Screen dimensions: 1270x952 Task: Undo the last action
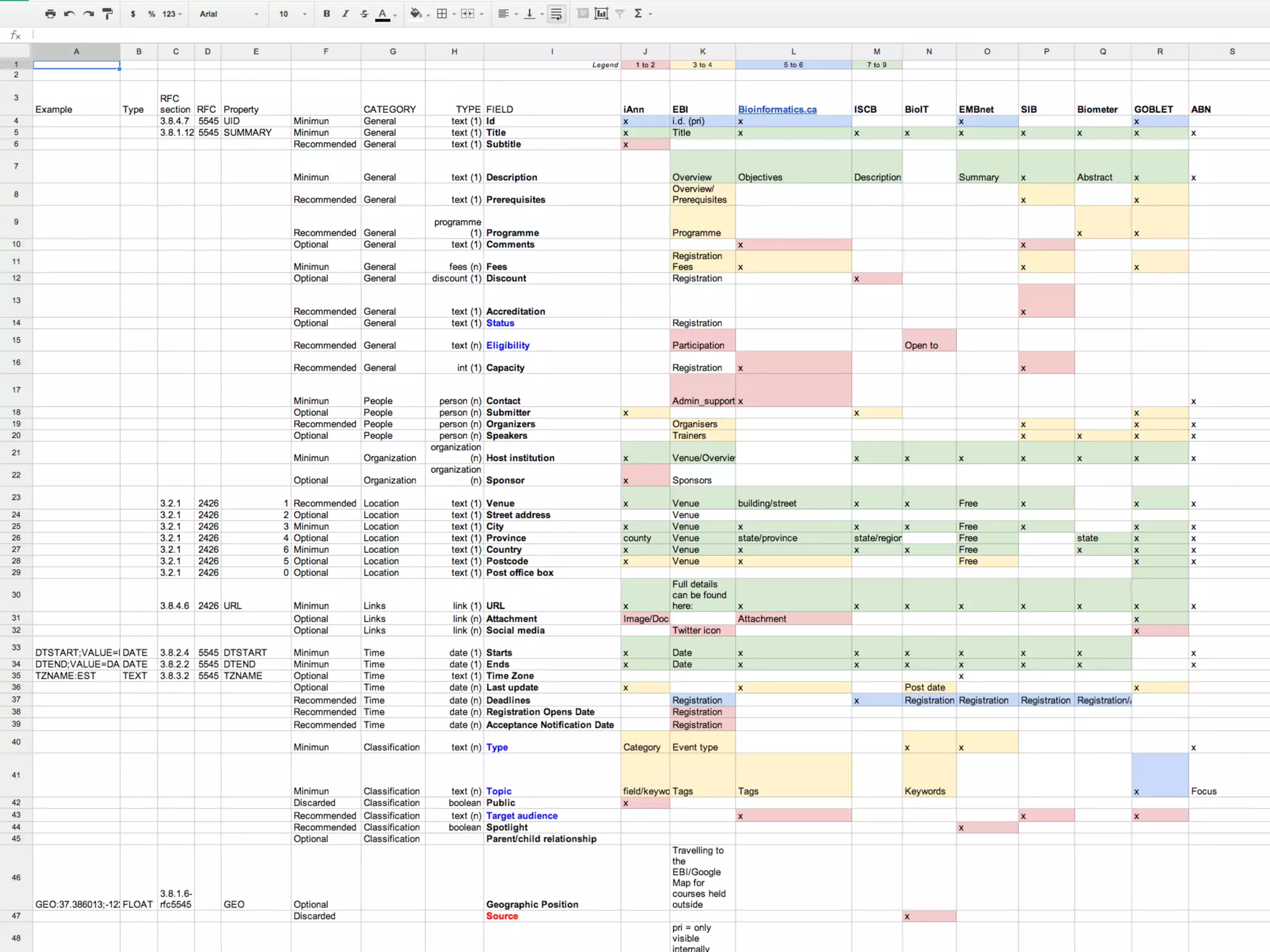pyautogui.click(x=69, y=14)
